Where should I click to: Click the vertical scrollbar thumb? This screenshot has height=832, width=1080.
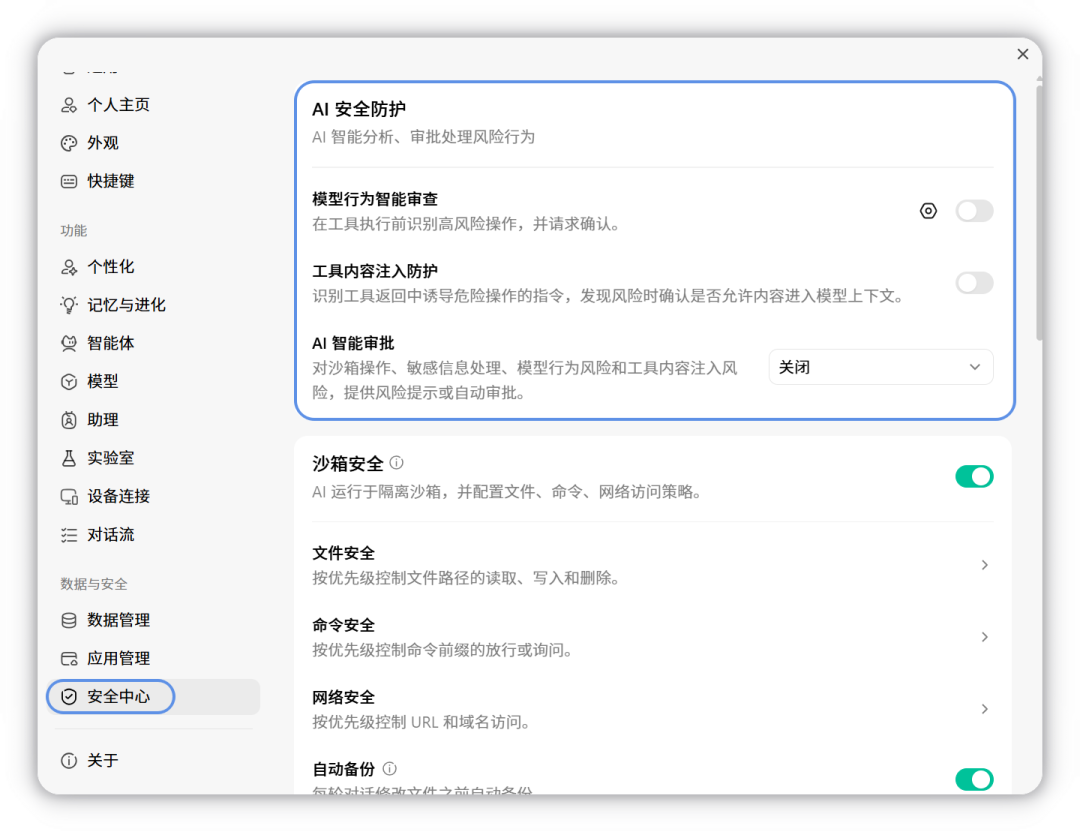[x=1039, y=211]
